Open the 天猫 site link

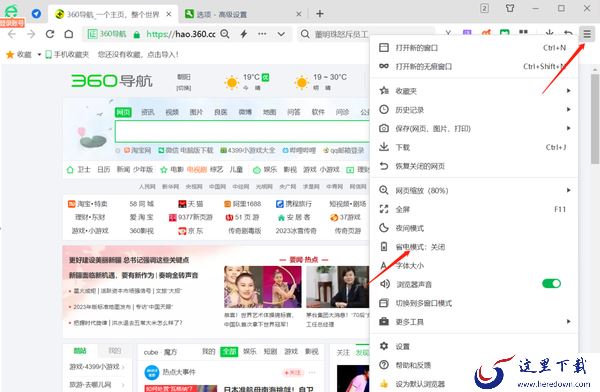(x=191, y=204)
